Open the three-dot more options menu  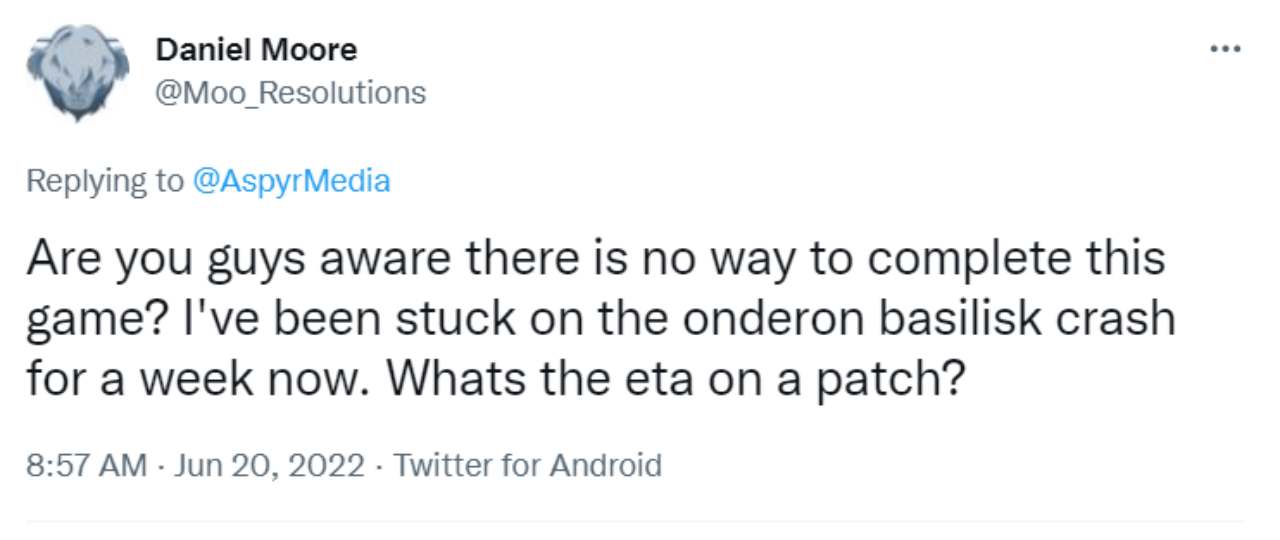[1225, 47]
